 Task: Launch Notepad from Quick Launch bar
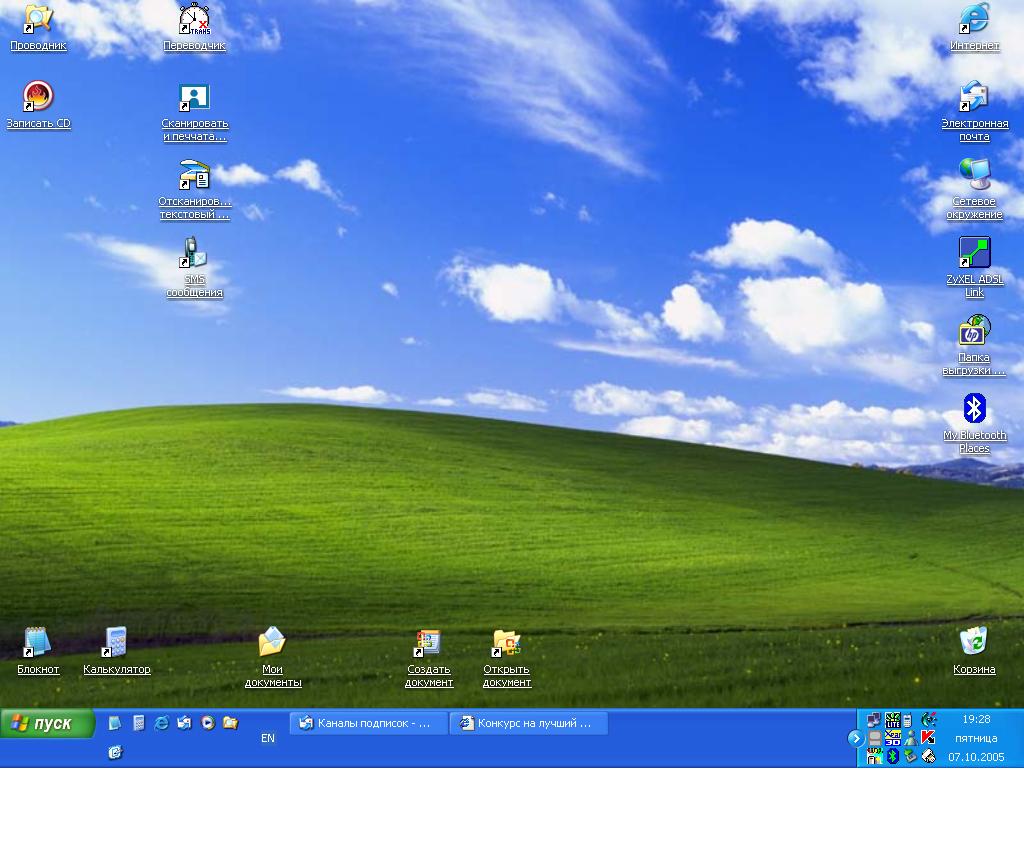point(114,723)
